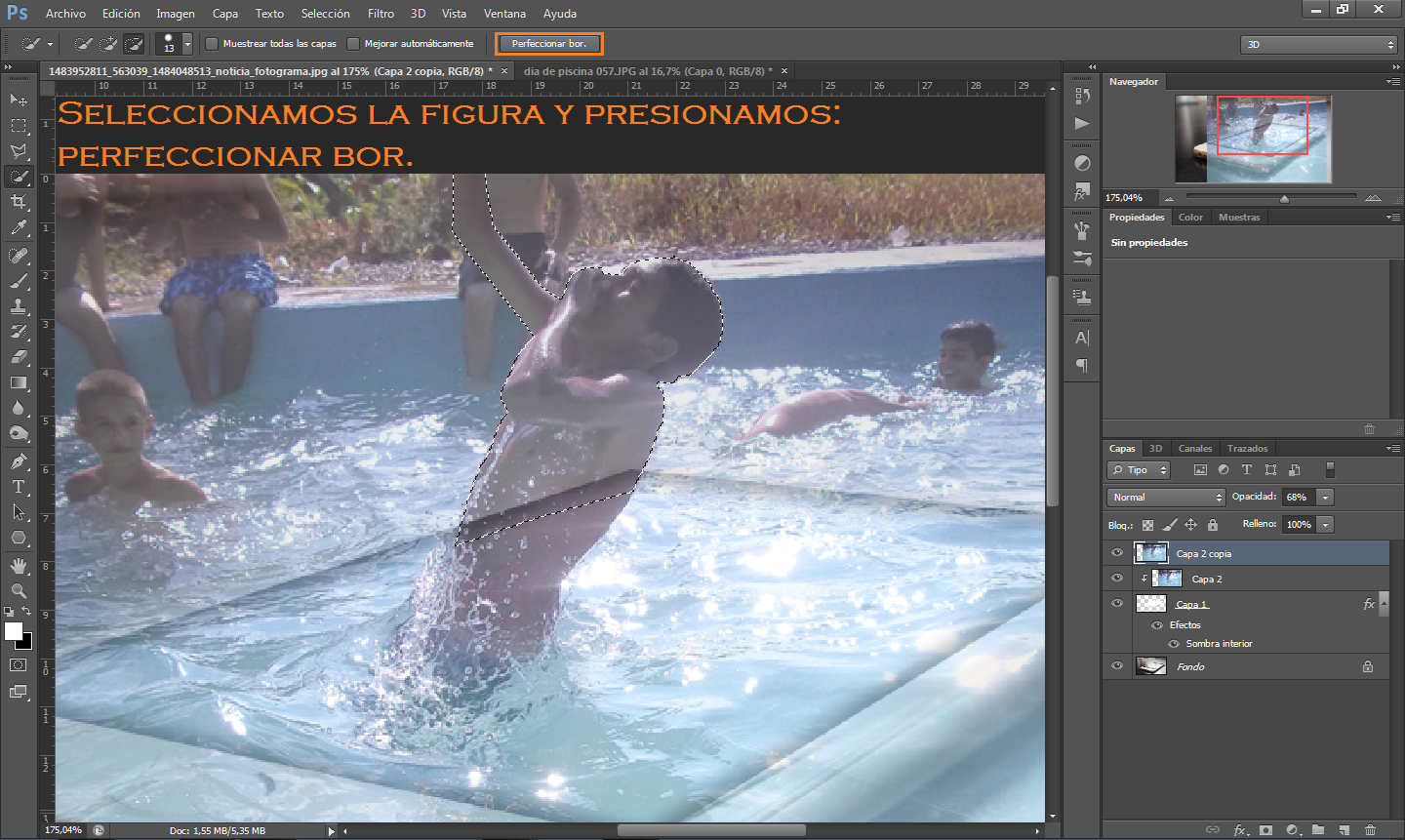Viewport: 1405px width, 840px height.
Task: Select the Eraser tool
Action: 19,357
